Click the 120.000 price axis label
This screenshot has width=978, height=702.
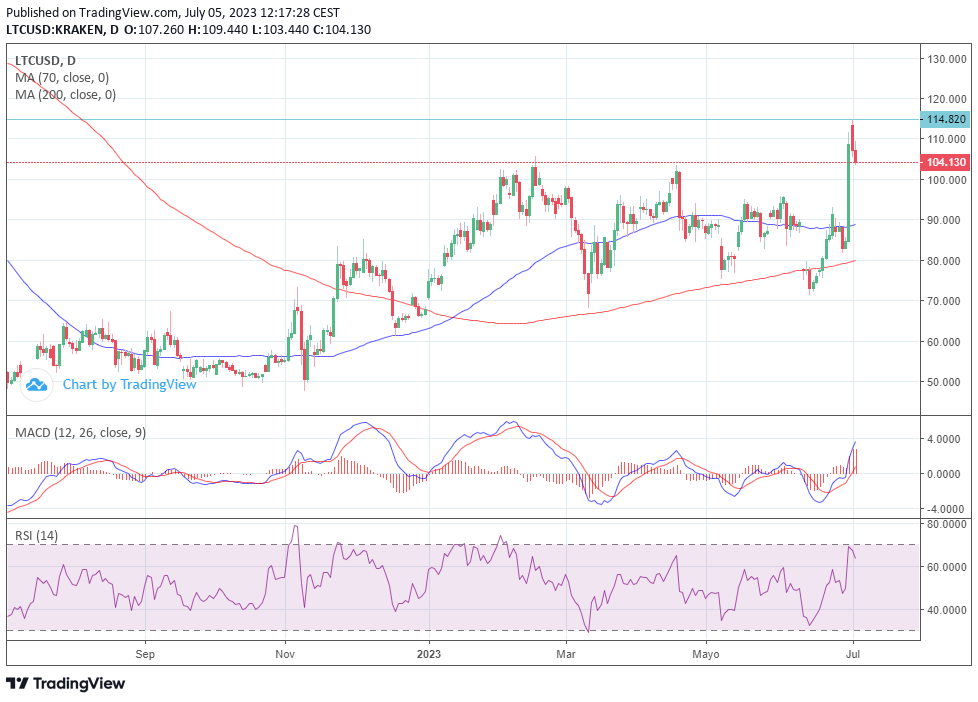[947, 99]
